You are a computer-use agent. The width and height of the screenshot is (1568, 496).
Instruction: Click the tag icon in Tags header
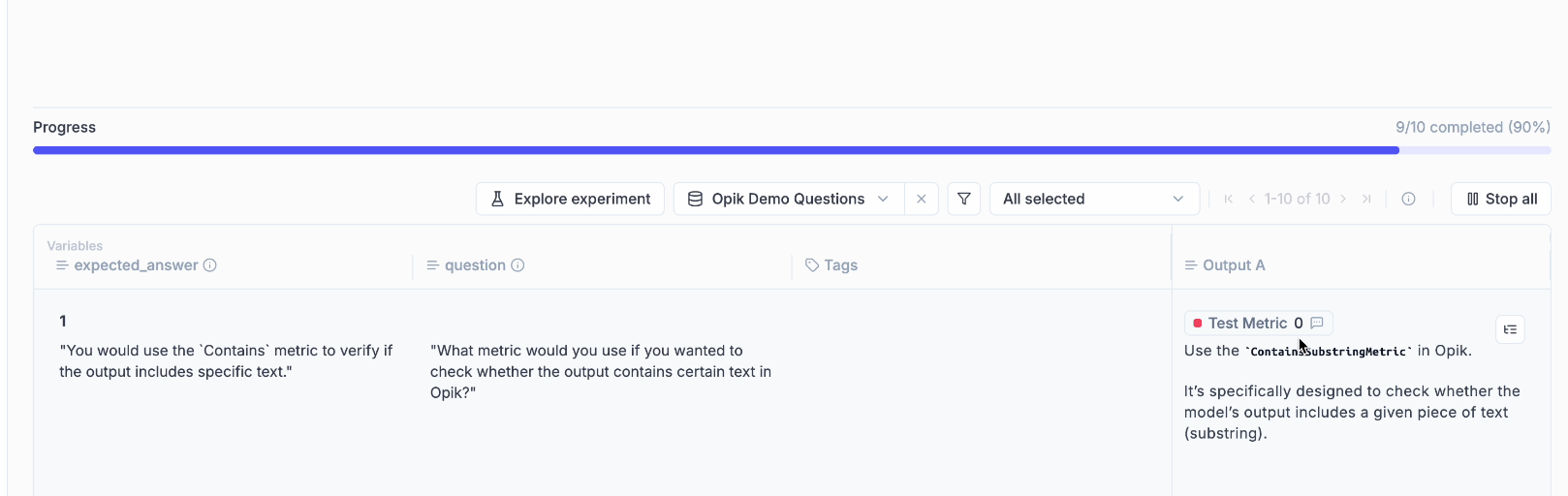click(x=812, y=265)
